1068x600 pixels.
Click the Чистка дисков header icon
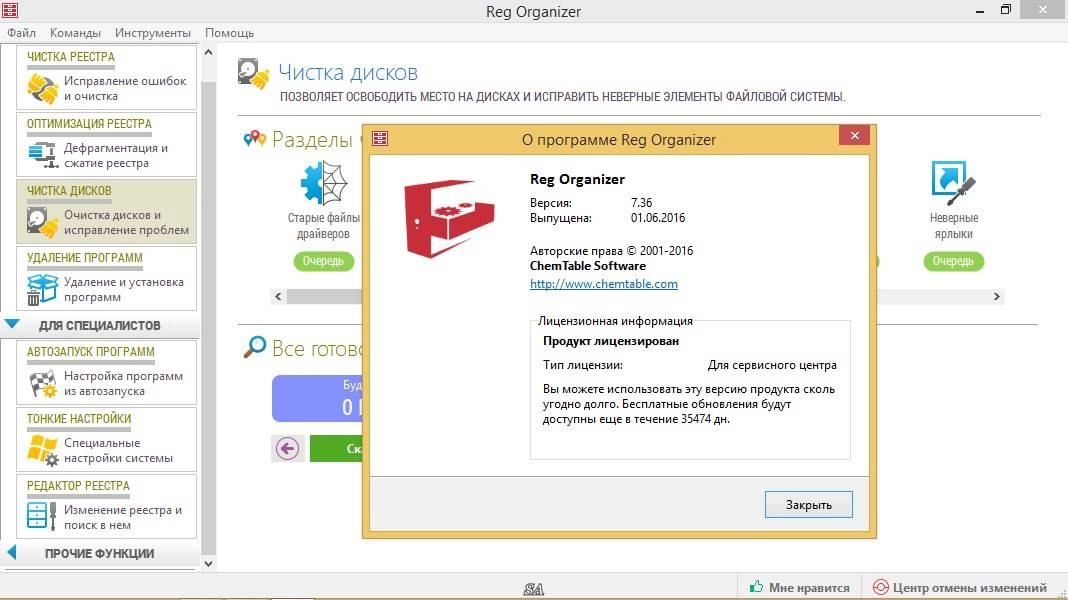253,74
